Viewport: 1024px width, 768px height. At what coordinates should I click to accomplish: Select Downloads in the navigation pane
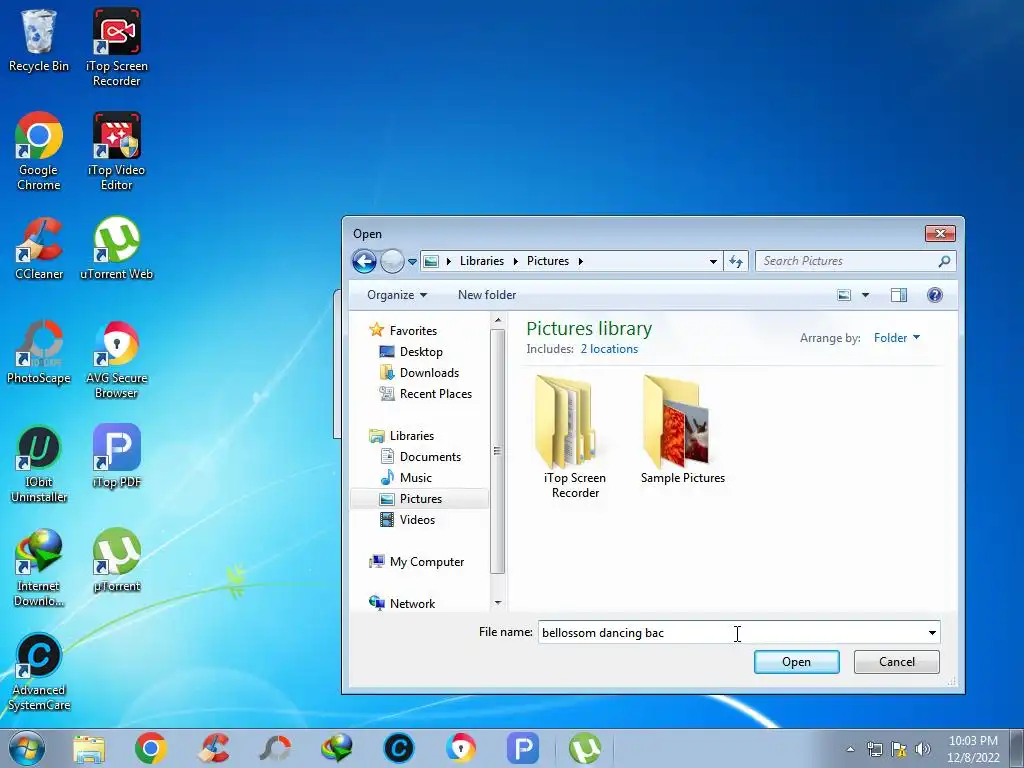point(419,373)
